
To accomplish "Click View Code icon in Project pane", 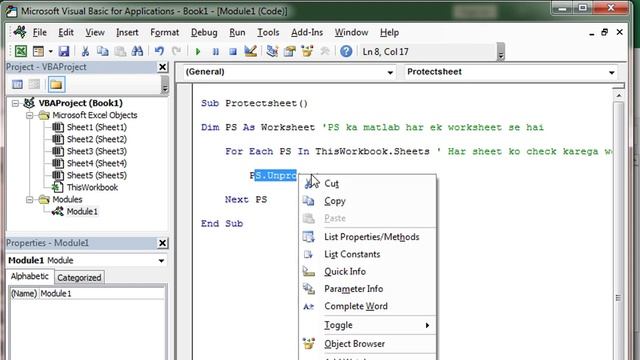I will pyautogui.click(x=17, y=84).
